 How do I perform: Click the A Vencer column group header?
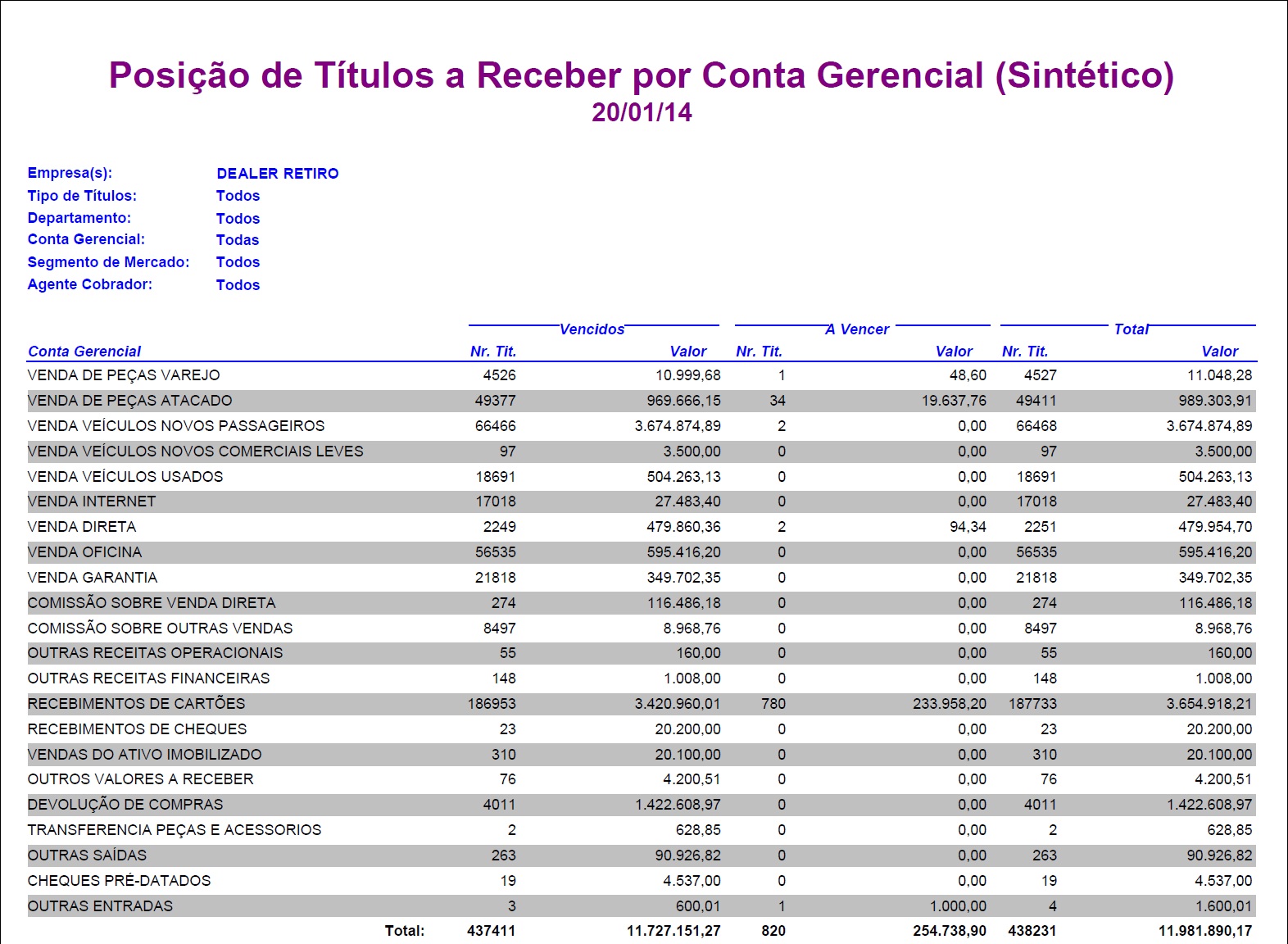pos(857,329)
